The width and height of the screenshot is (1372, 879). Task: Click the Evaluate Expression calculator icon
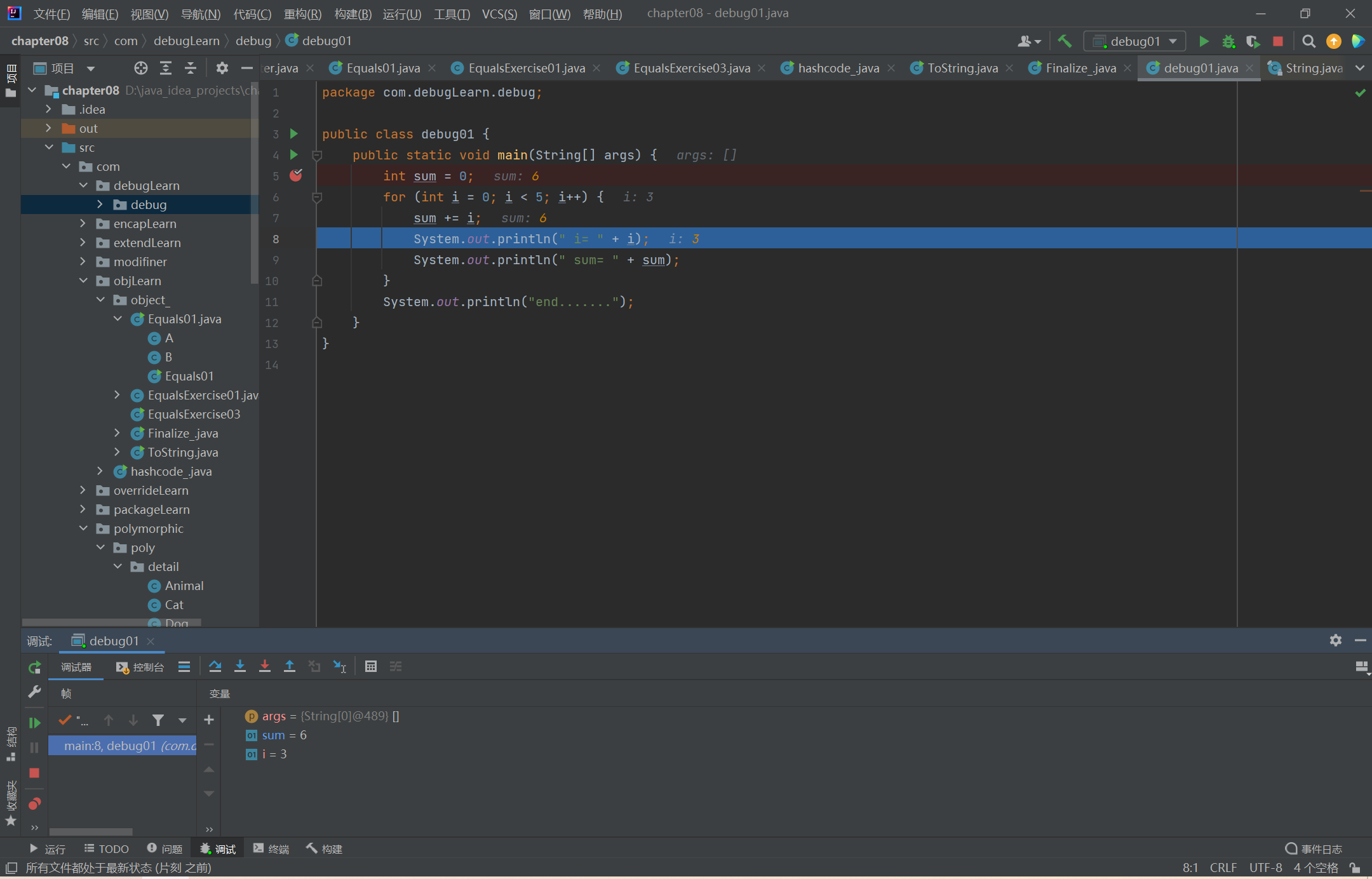(371, 666)
